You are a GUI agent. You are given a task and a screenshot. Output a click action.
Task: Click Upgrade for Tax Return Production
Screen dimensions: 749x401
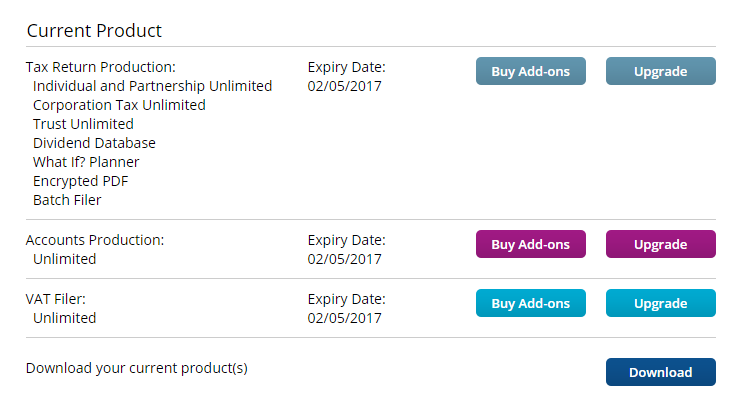pos(660,71)
